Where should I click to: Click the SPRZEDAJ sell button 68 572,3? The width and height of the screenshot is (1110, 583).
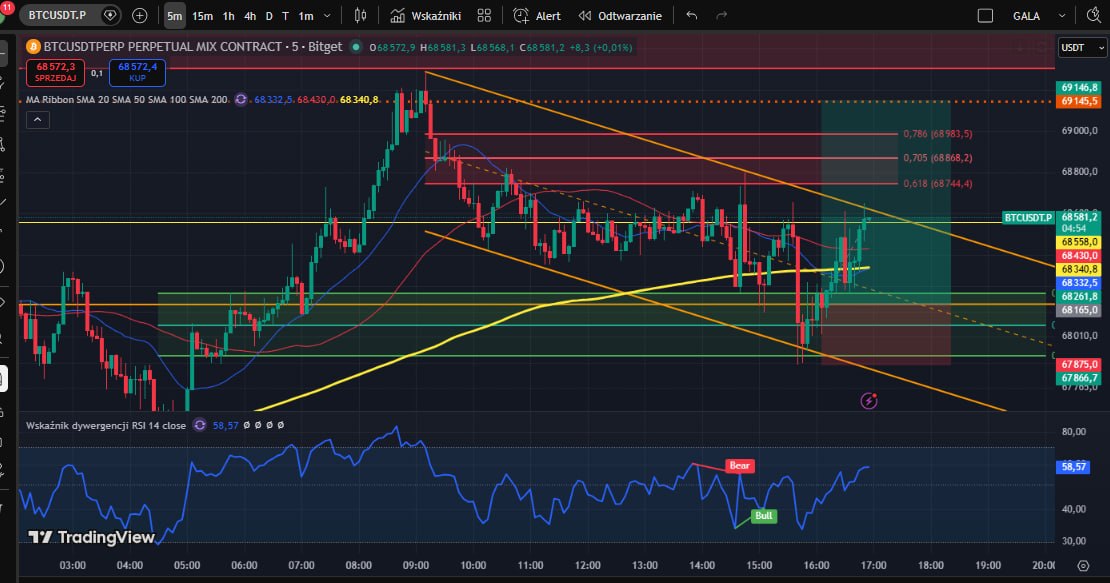(x=55, y=72)
